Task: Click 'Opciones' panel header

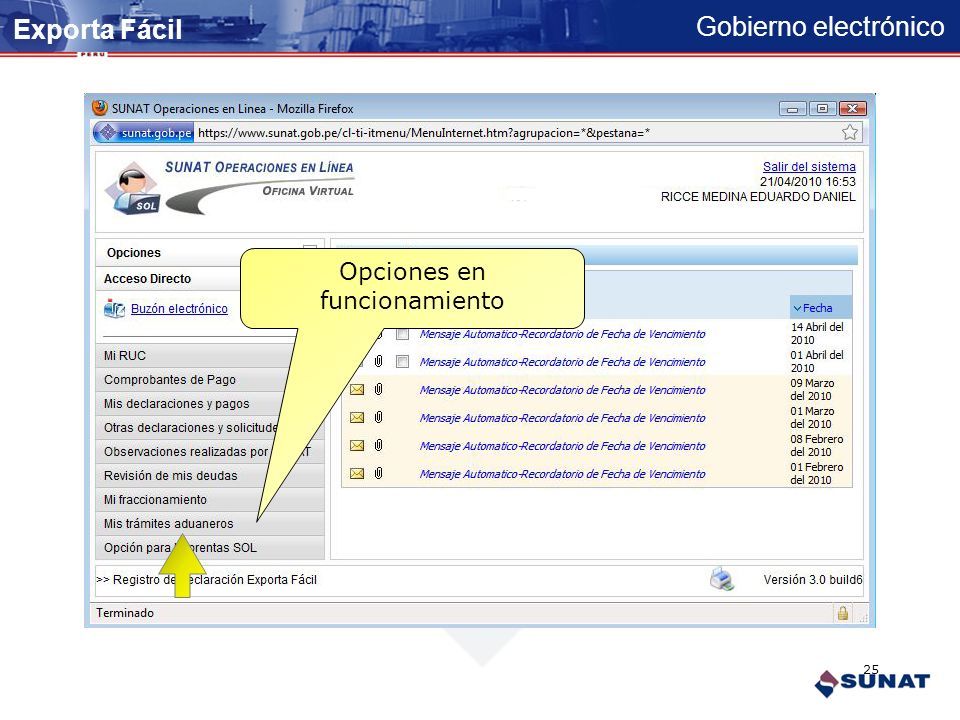Action: coord(133,253)
